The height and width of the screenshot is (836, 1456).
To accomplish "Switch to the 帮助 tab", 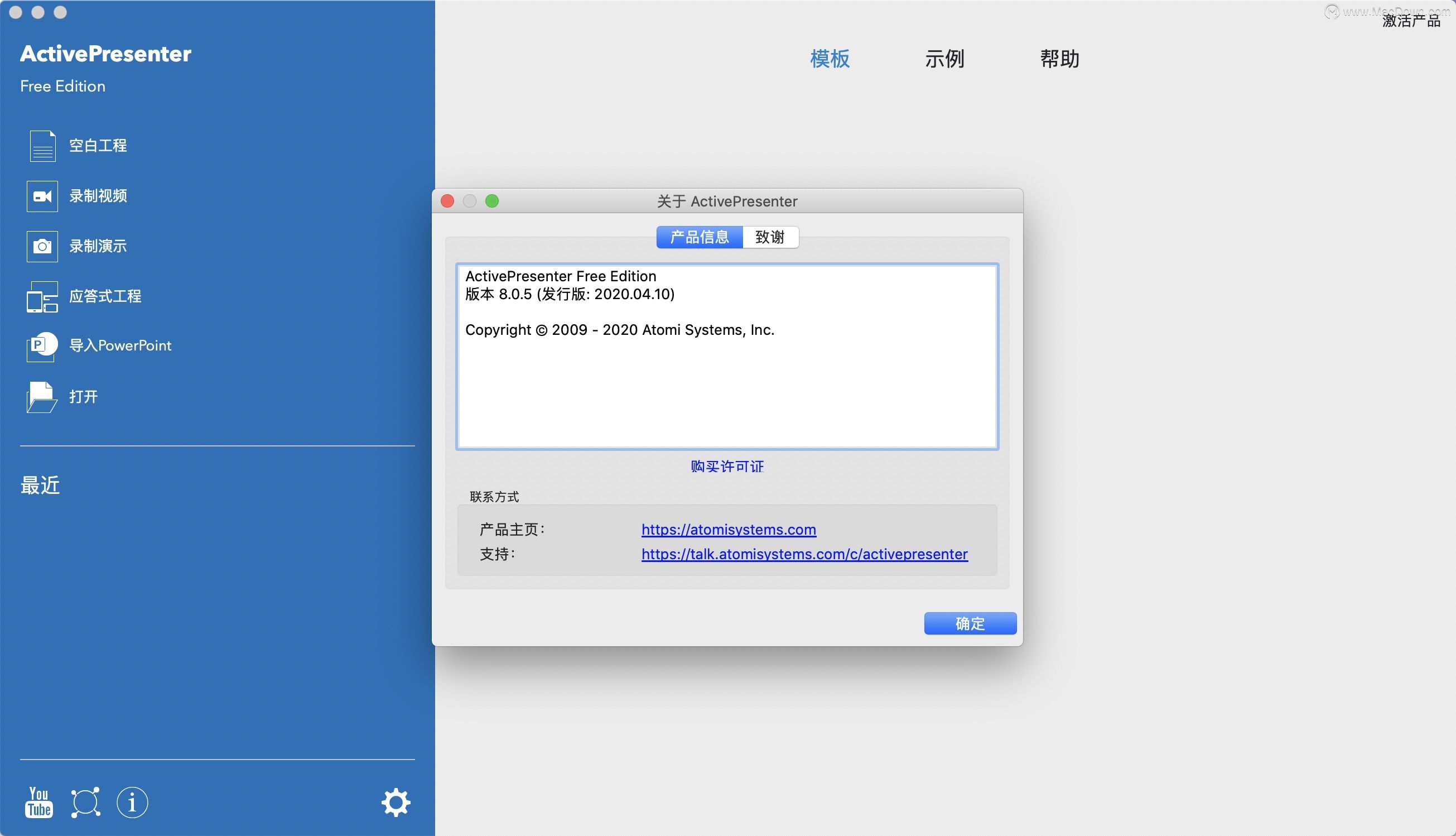I will [1060, 59].
